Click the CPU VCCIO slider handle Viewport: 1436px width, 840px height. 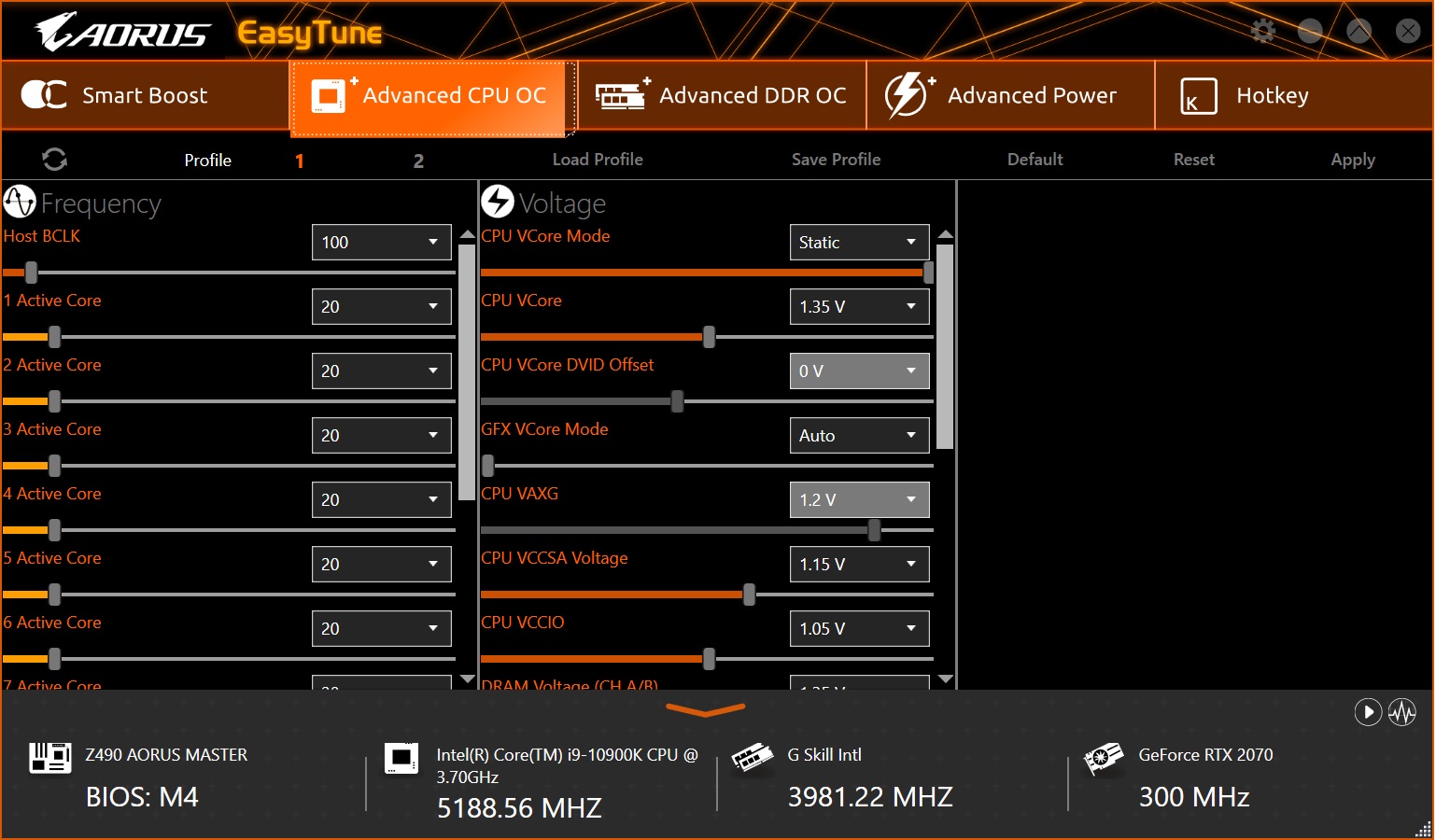[x=709, y=659]
